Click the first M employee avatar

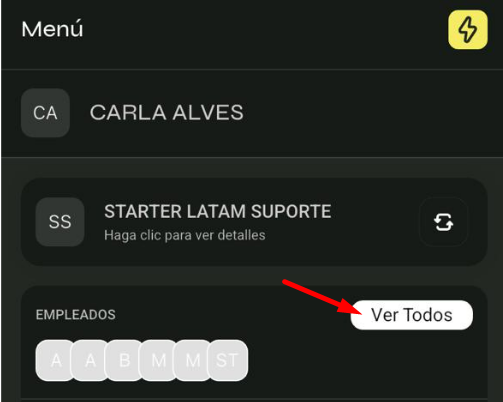[159, 360]
